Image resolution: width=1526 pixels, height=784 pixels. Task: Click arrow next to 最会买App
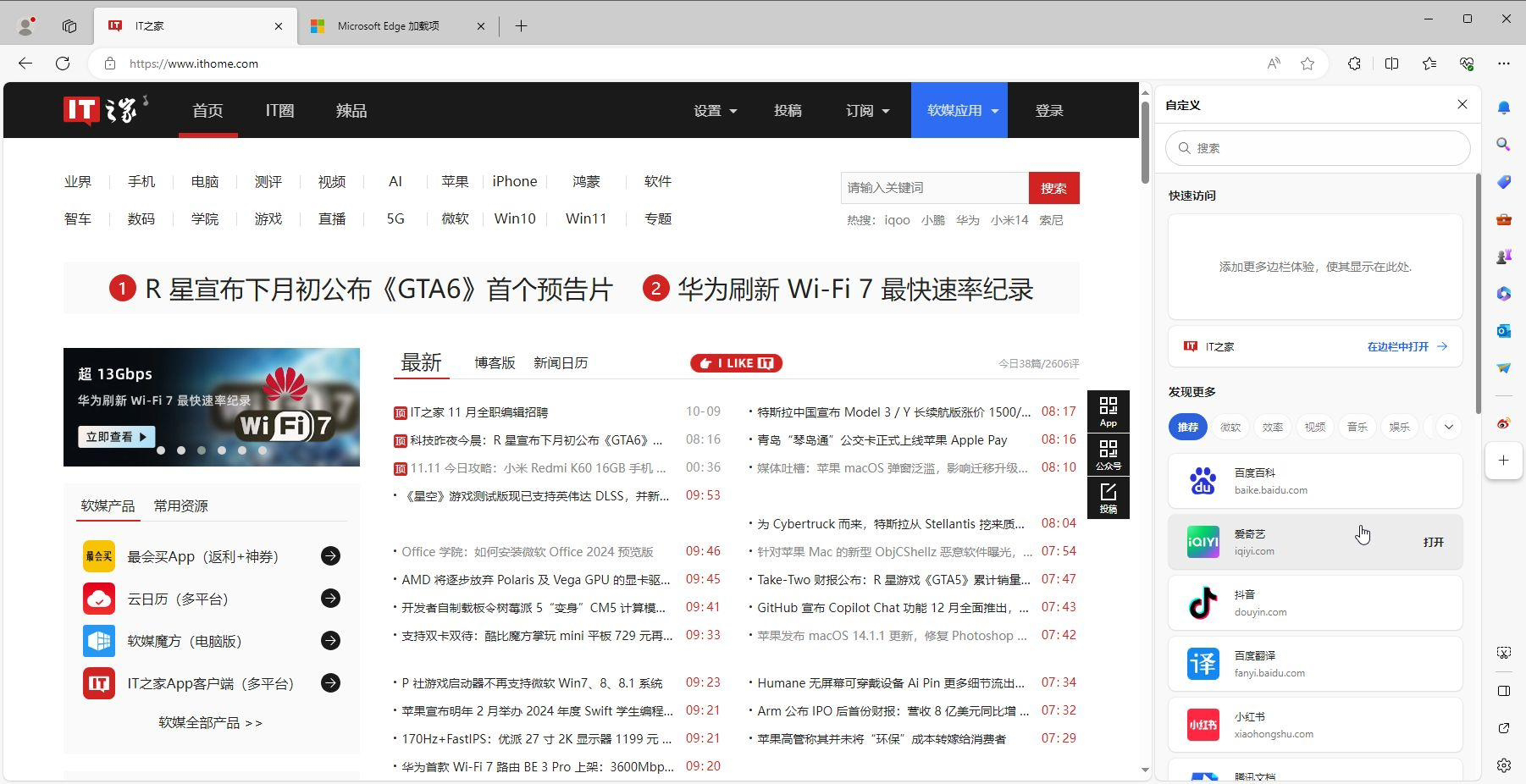click(x=330, y=556)
